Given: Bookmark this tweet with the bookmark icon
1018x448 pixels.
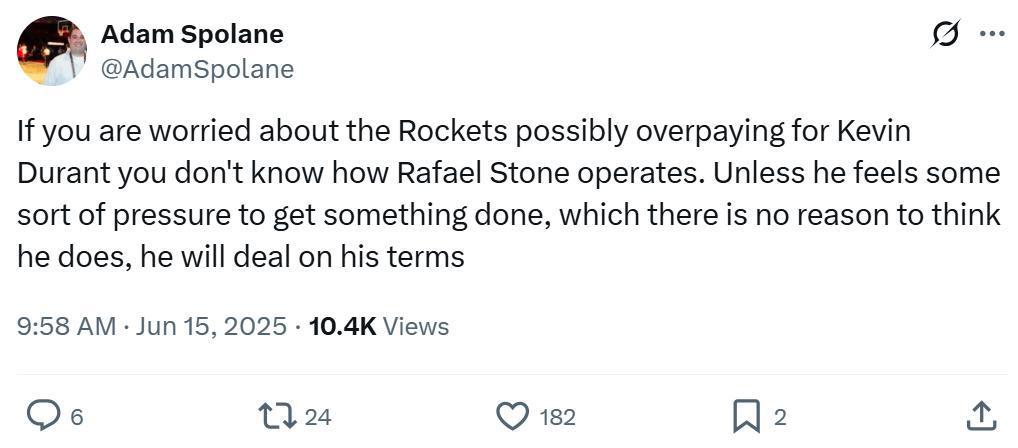Looking at the screenshot, I should (746, 416).
